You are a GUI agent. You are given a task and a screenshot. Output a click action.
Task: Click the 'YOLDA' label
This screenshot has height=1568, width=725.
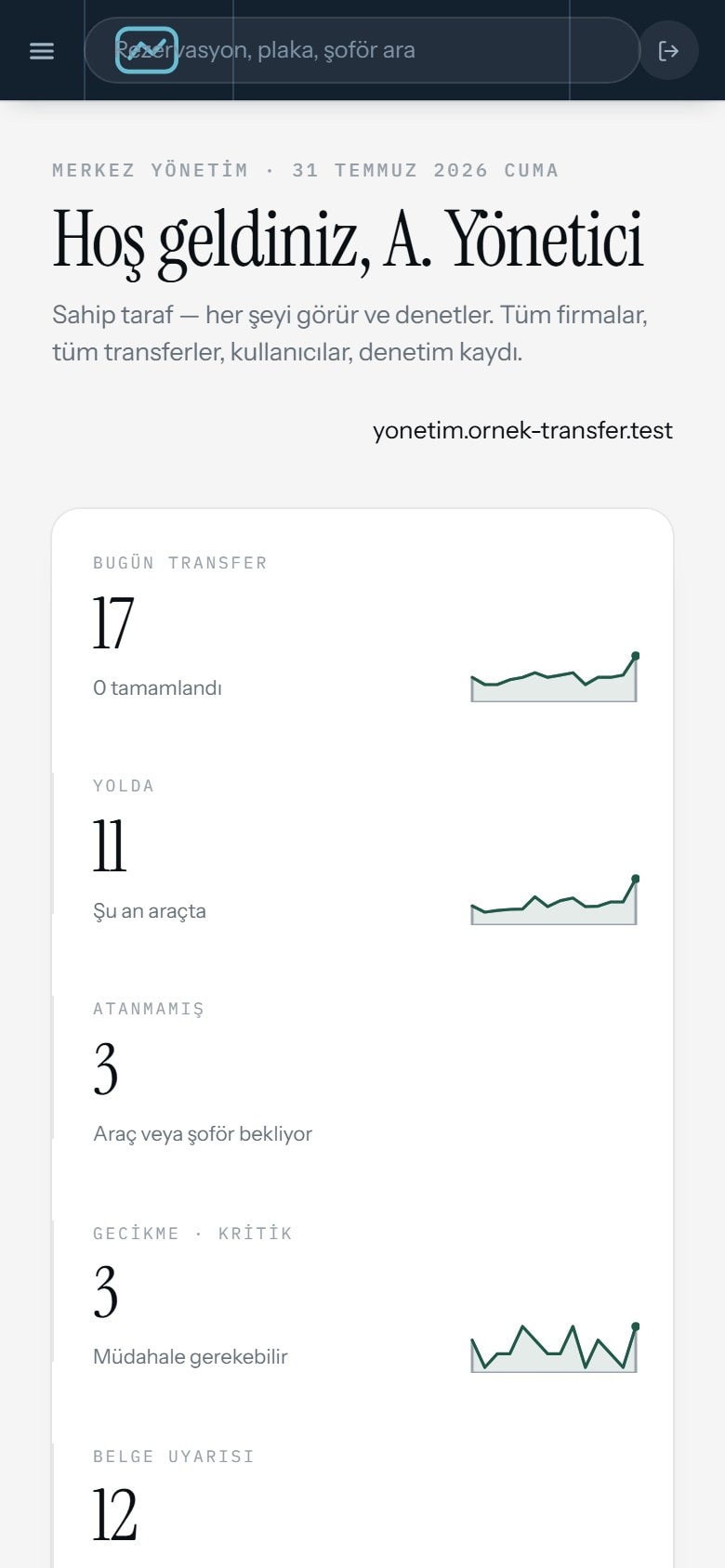pyautogui.click(x=124, y=786)
